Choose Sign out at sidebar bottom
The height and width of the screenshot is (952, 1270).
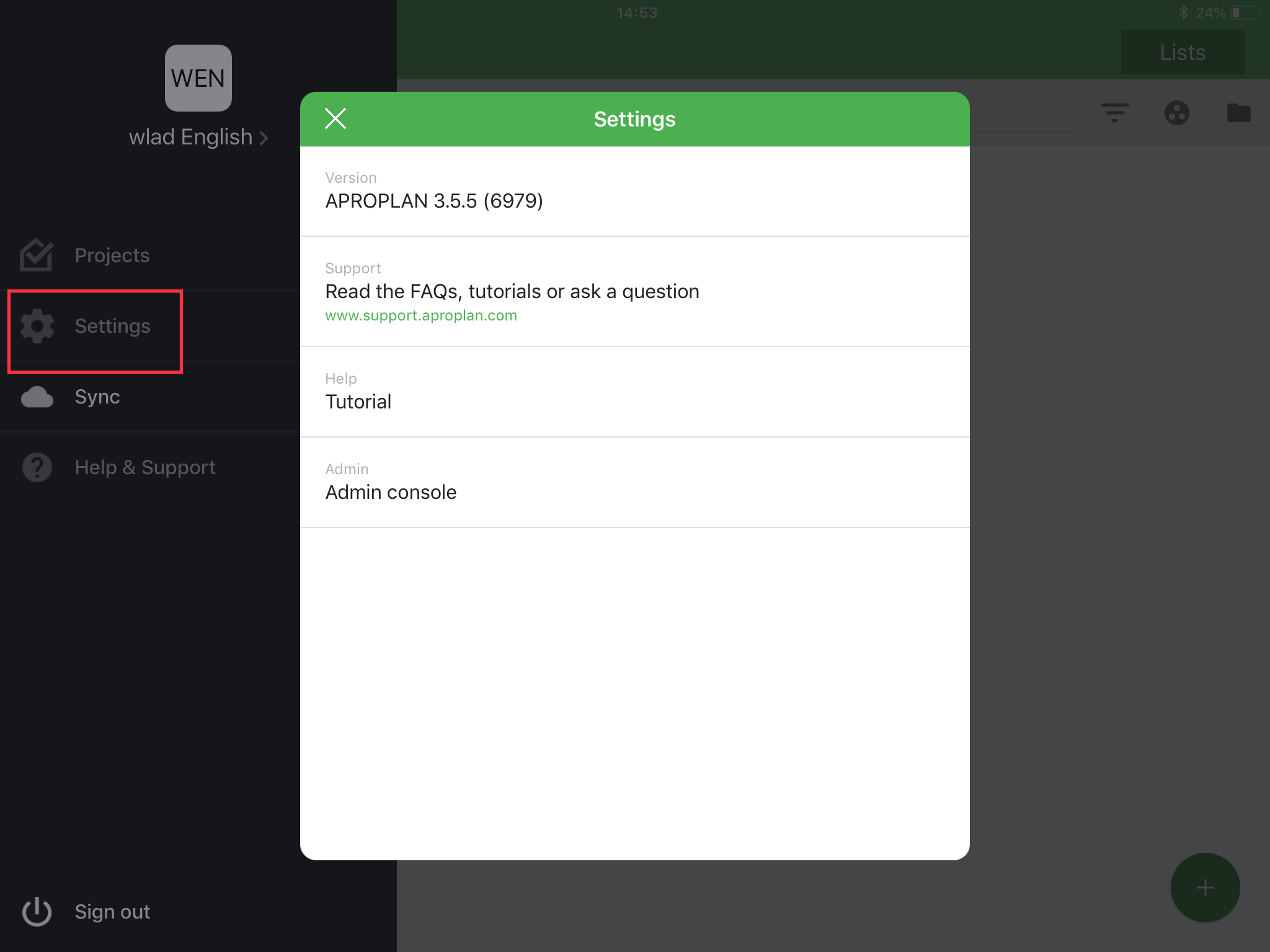pyautogui.click(x=112, y=912)
